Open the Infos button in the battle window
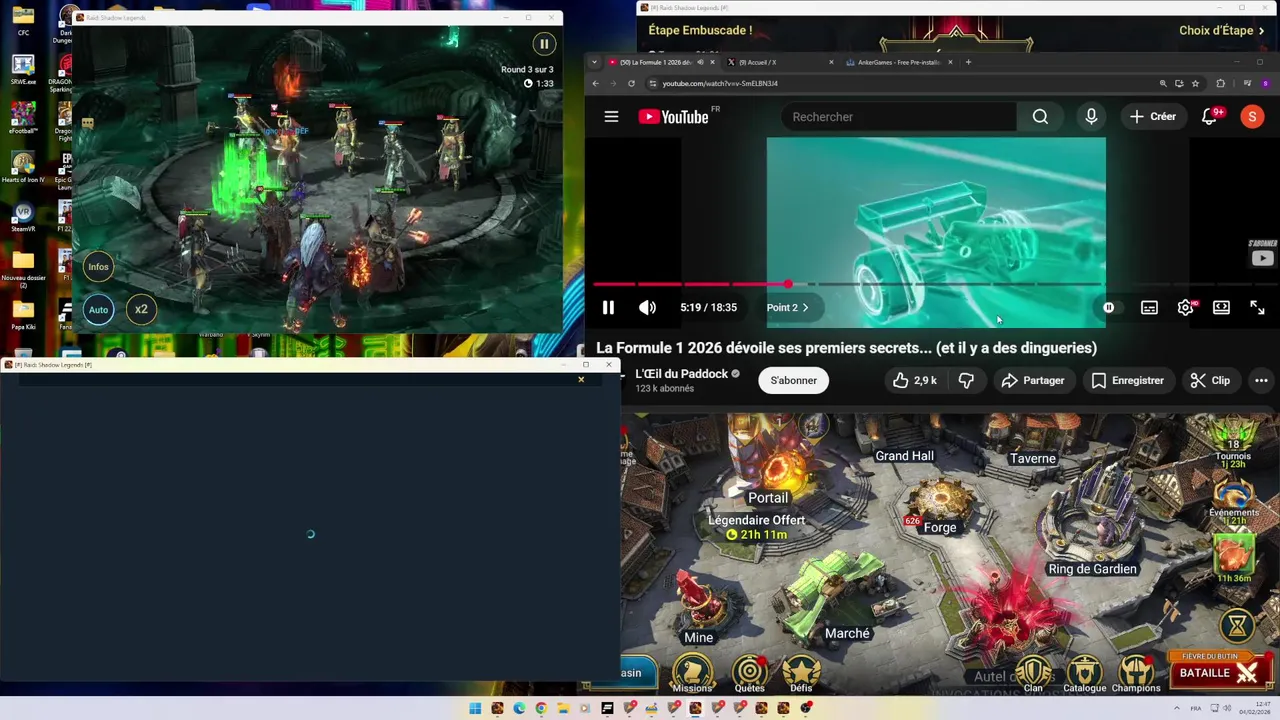 (98, 267)
